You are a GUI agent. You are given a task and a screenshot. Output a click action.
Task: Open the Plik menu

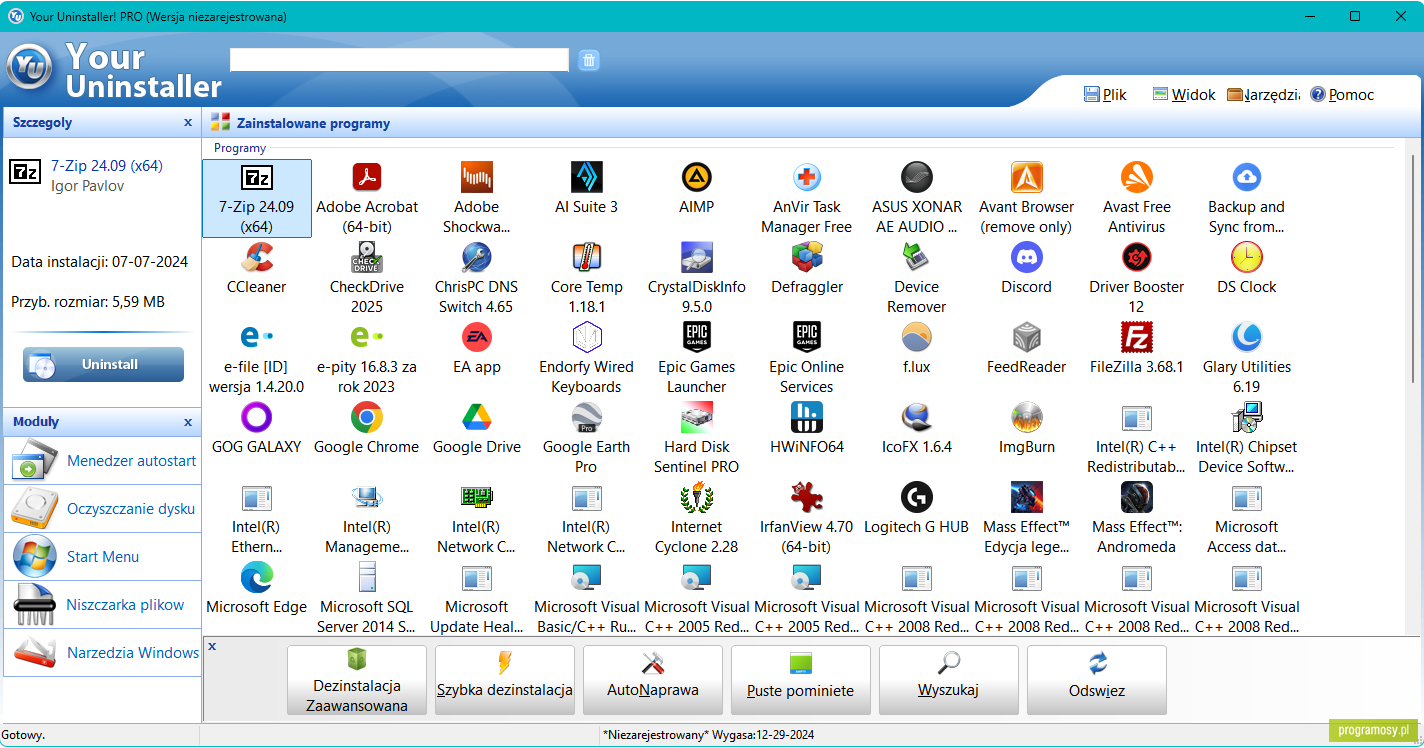coord(1105,94)
